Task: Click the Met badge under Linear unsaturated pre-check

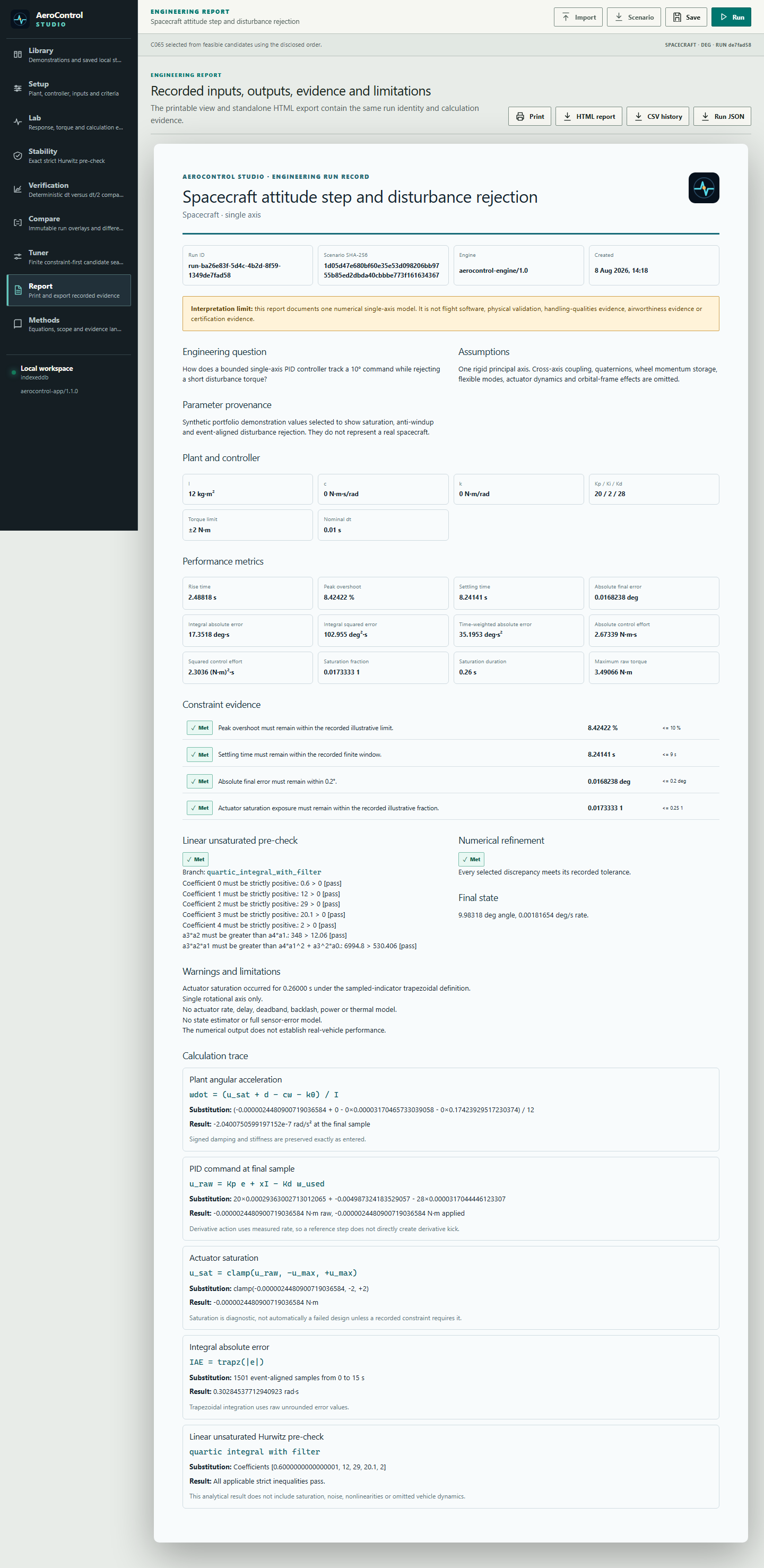Action: click(195, 860)
